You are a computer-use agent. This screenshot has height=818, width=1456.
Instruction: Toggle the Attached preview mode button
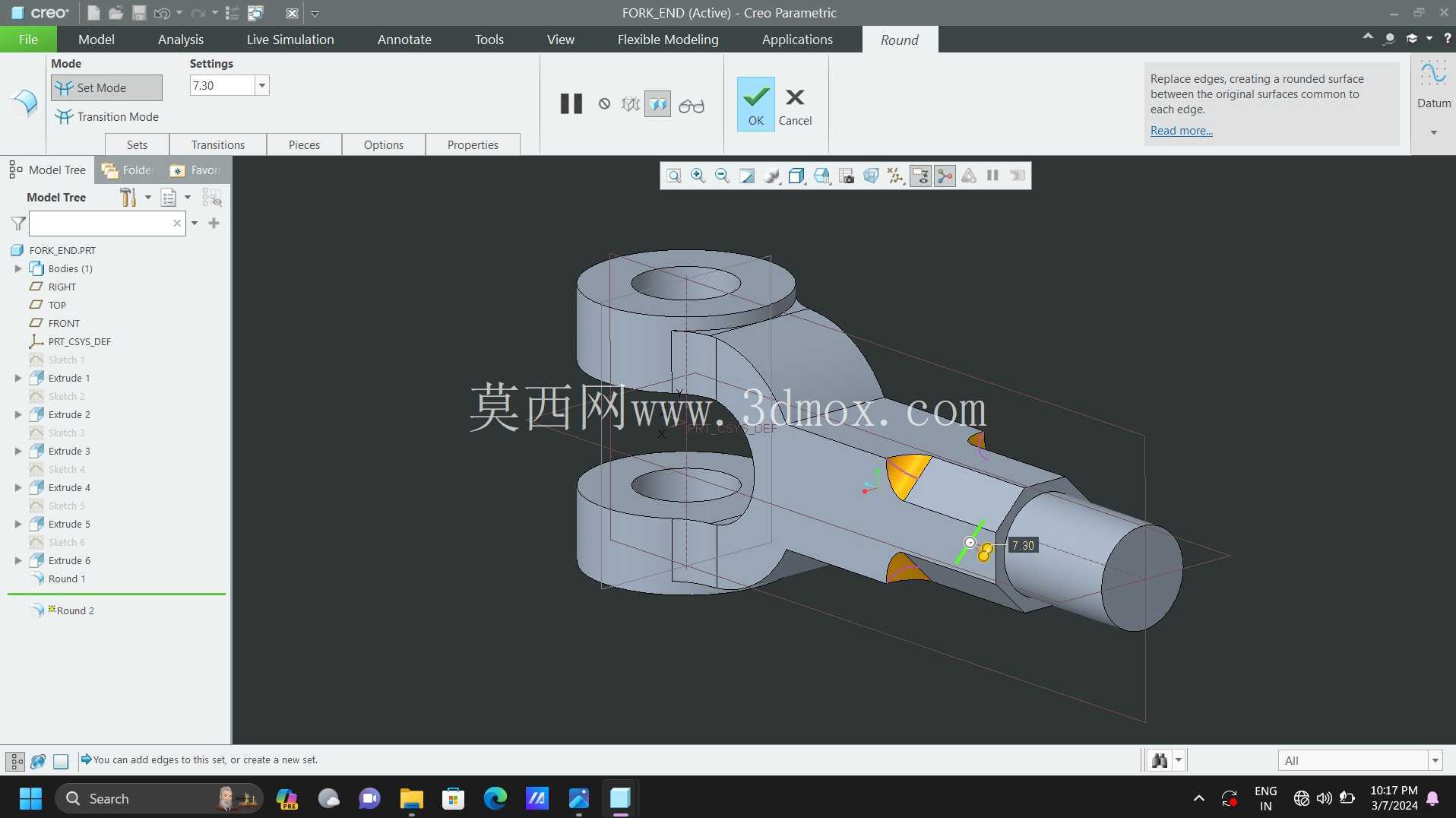click(x=657, y=104)
